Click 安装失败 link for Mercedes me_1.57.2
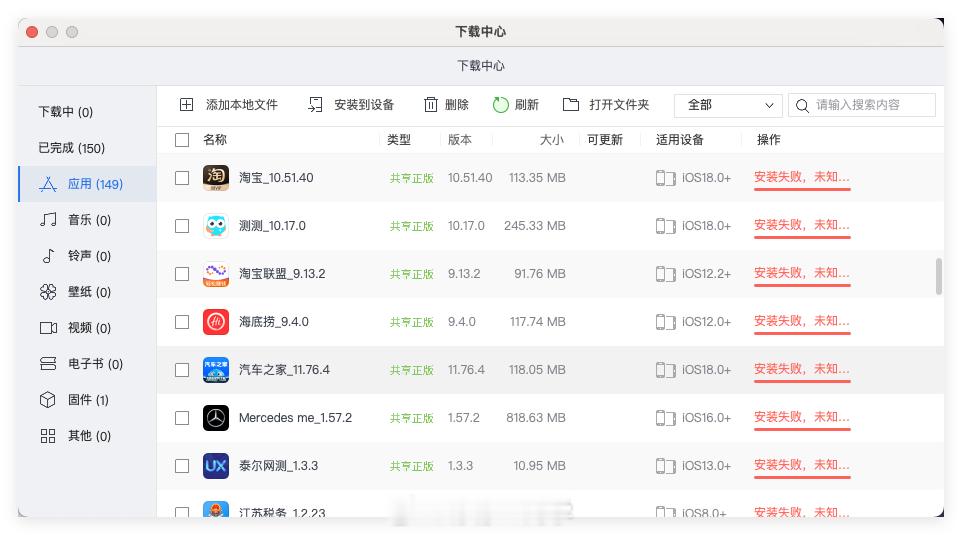 tap(802, 417)
